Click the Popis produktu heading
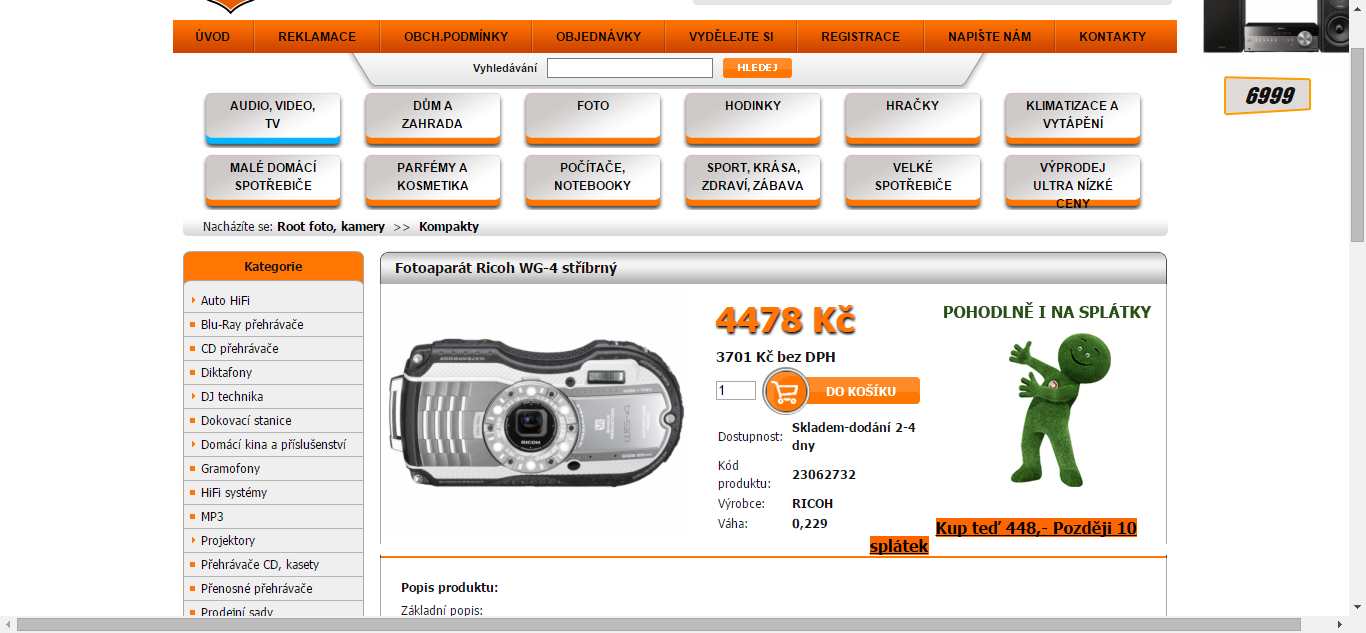The image size is (1366, 633). [450, 588]
